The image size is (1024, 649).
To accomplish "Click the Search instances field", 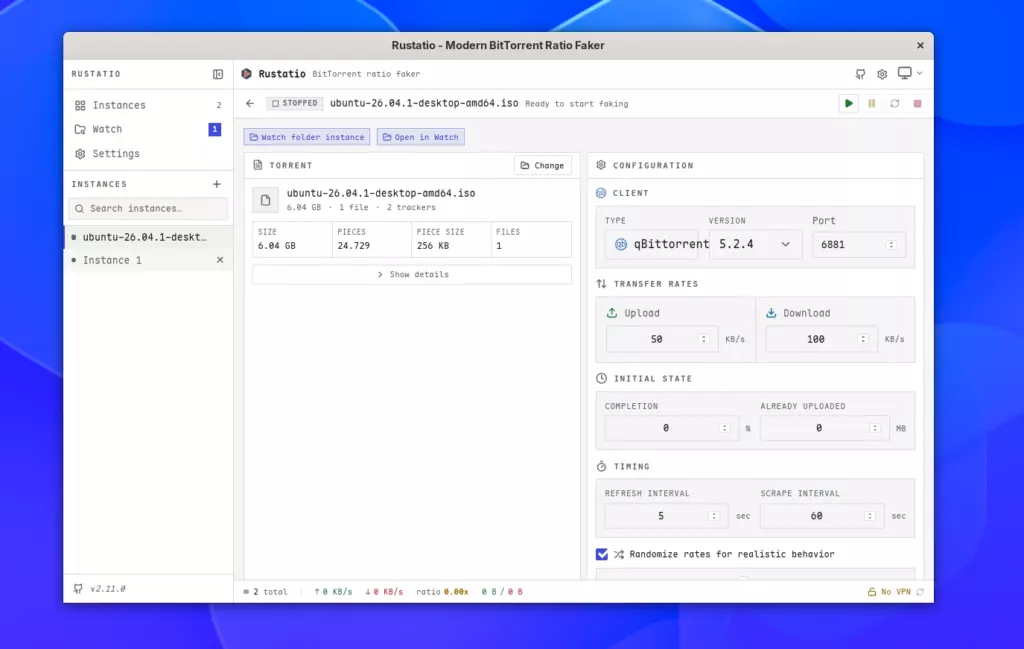I will [148, 208].
